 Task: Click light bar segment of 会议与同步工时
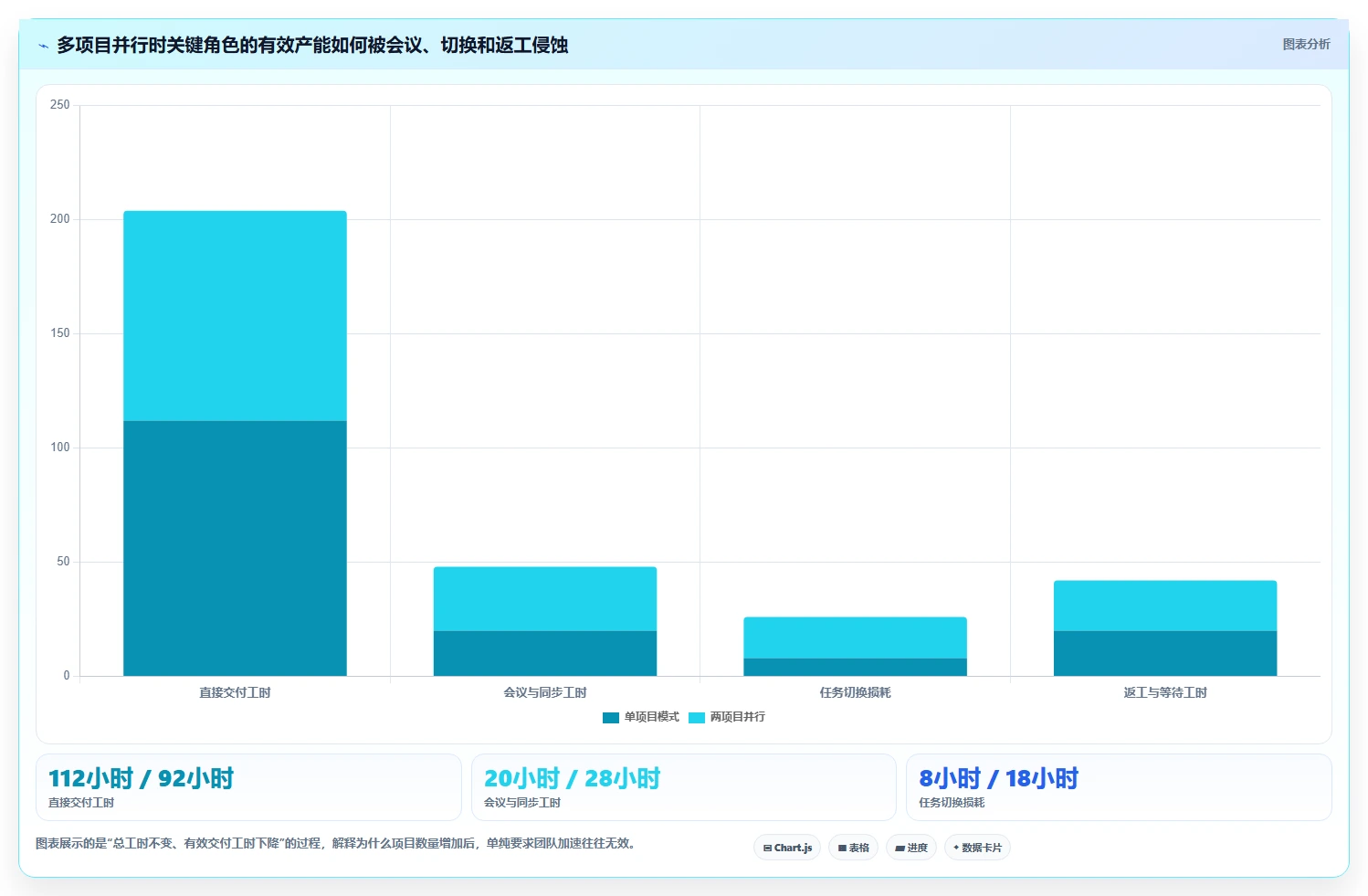point(545,599)
